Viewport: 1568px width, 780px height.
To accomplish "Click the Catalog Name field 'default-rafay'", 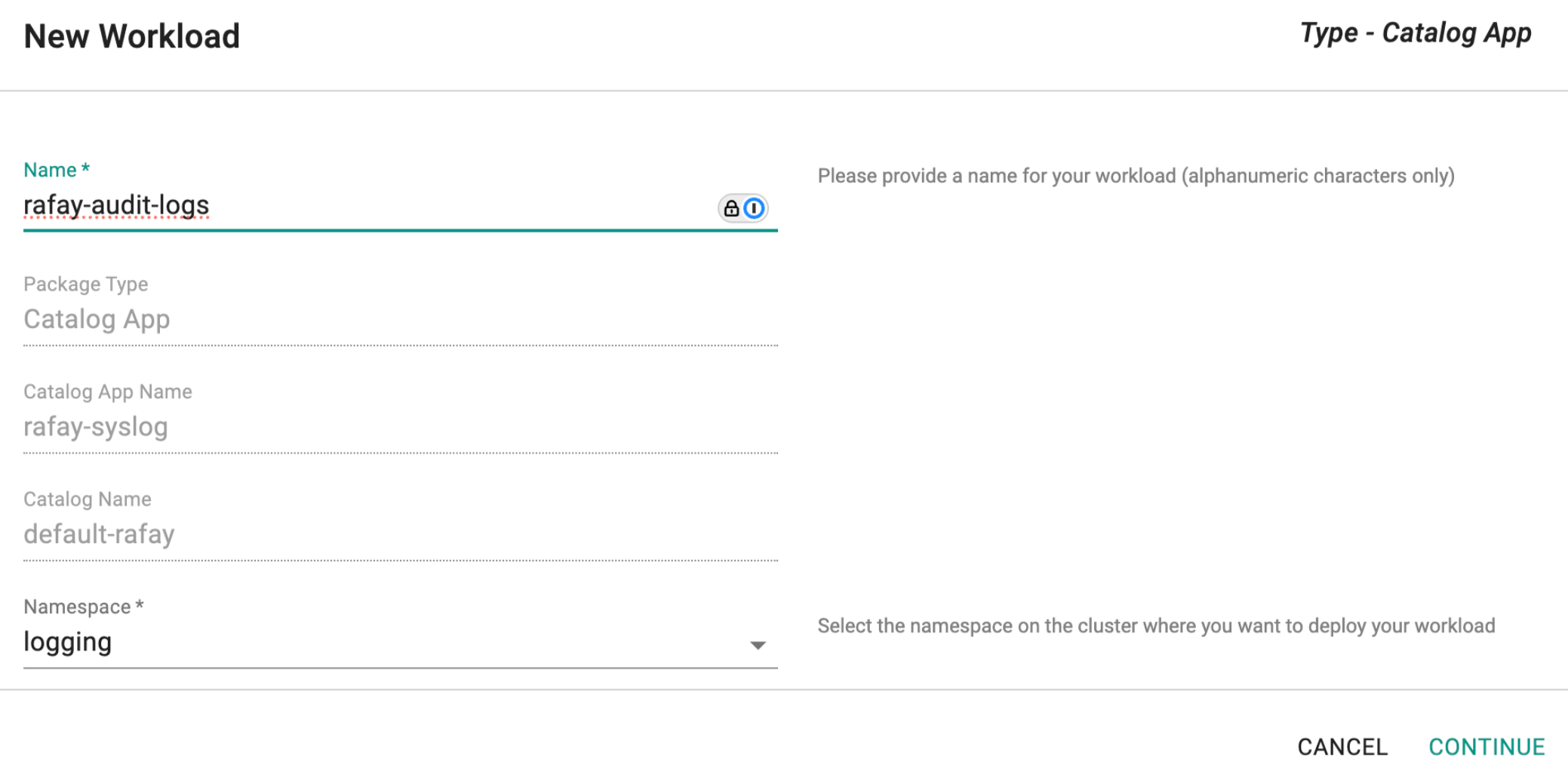I will 99,534.
